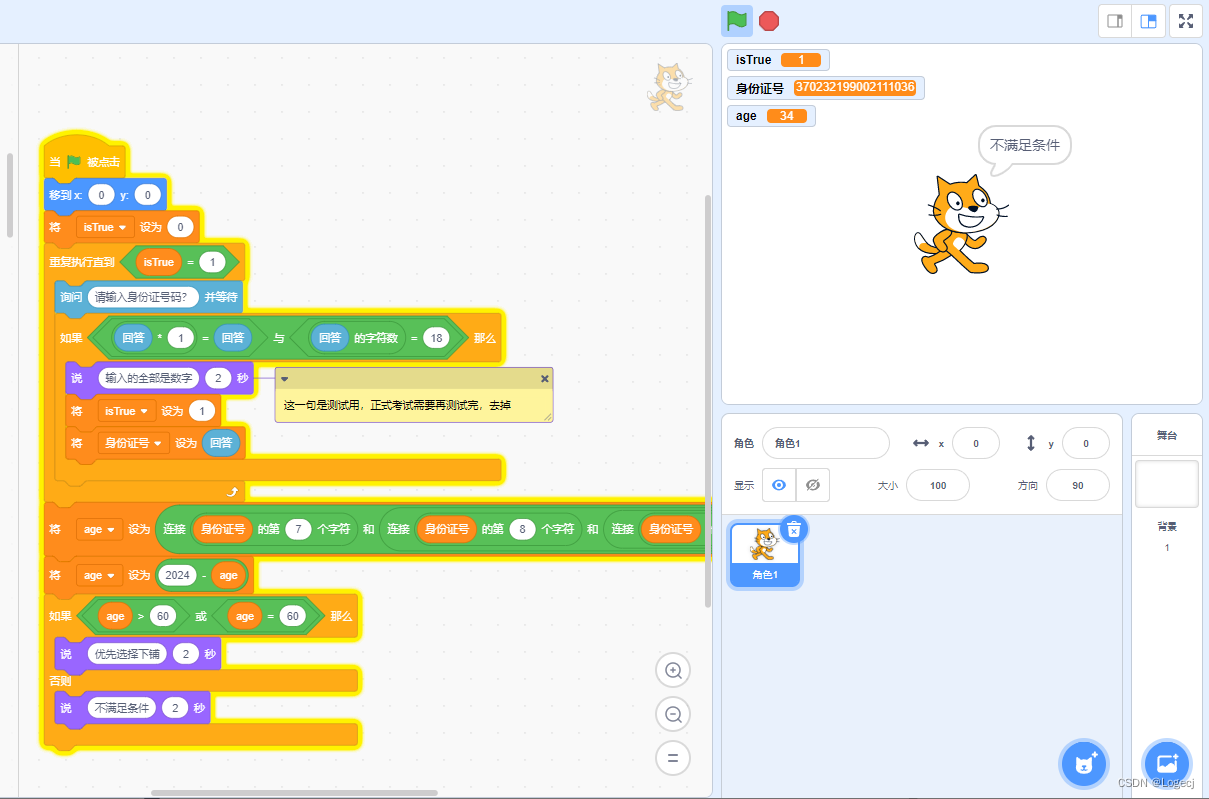Open 身份证号 variable dropdown in set block
1209x799 pixels.
click(x=133, y=443)
